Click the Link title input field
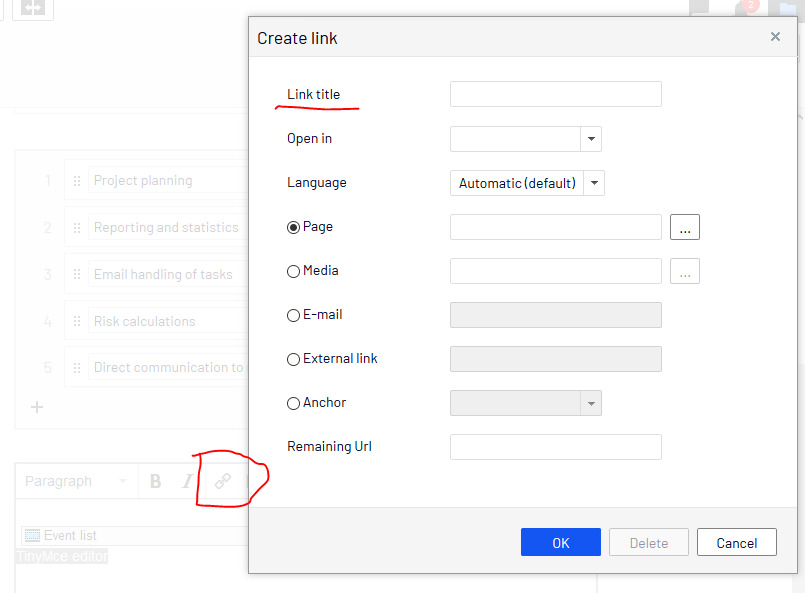The width and height of the screenshot is (805, 593). (x=555, y=94)
